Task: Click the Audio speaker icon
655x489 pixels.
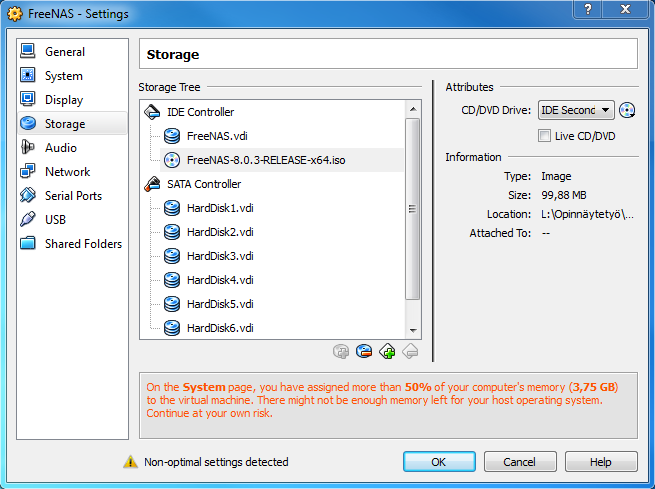Action: [28, 147]
